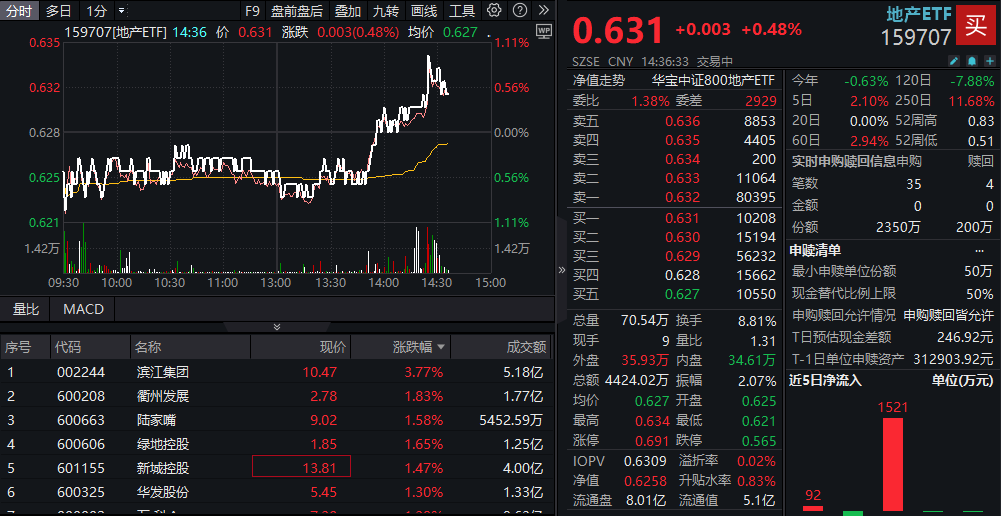
Task: Toggle 盘前盘后 pre/post-market display
Action: point(296,11)
